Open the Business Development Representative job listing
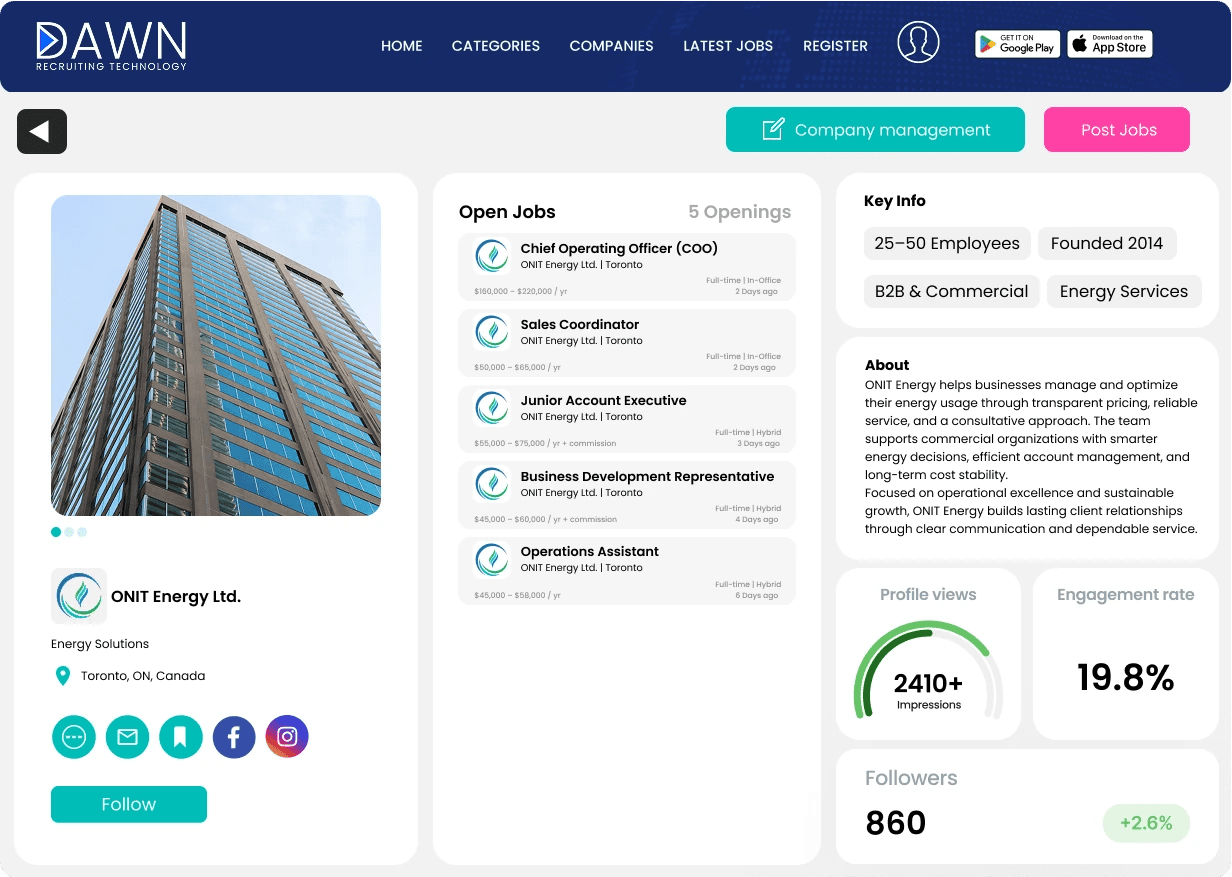 pyautogui.click(x=627, y=495)
